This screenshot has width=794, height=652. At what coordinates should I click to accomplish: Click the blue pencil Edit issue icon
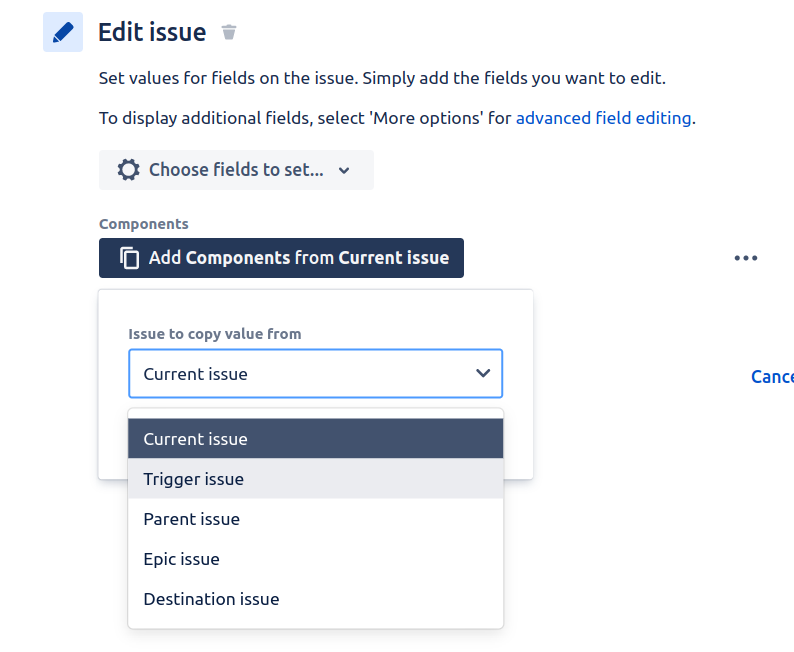(63, 32)
